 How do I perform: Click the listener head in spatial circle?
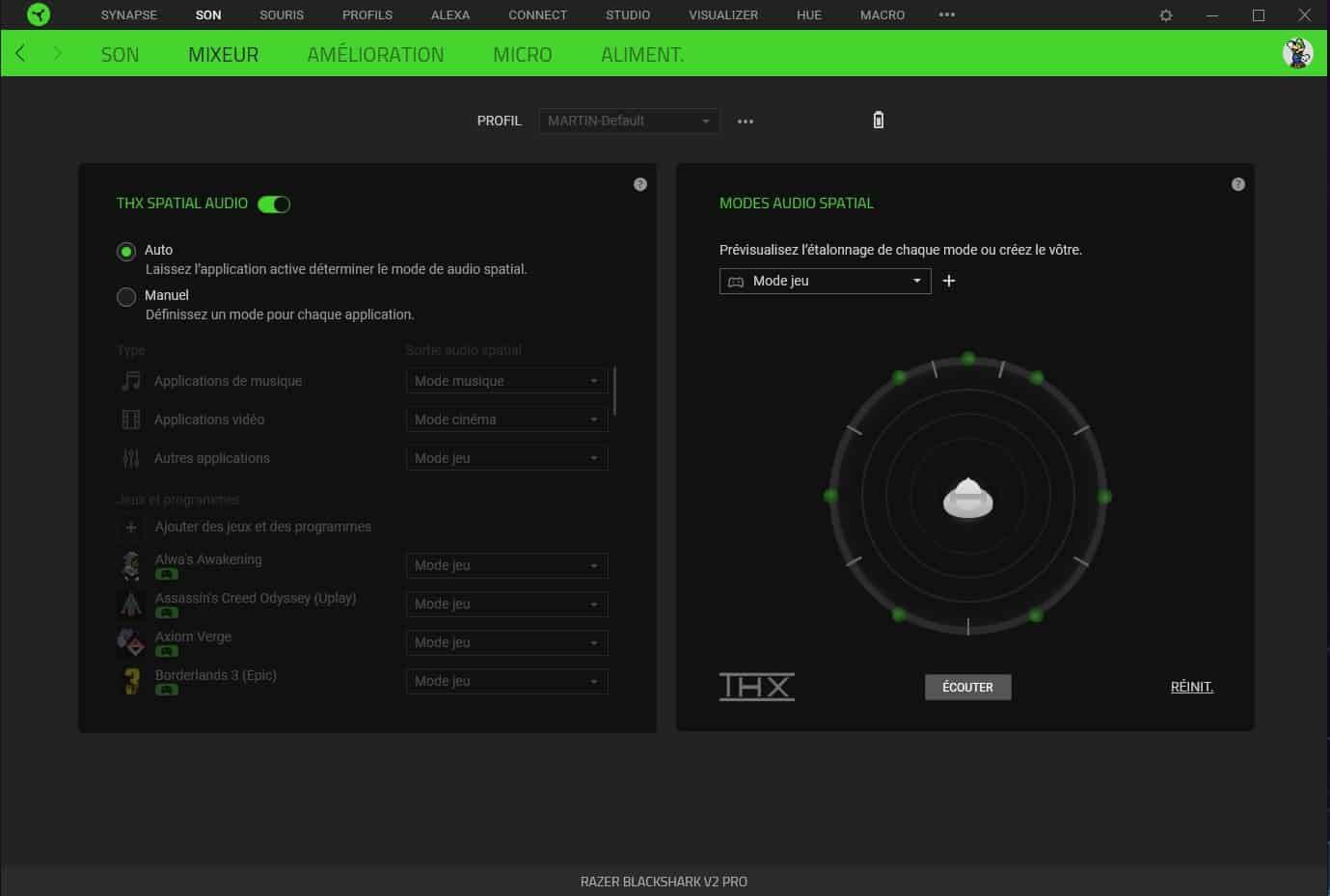967,499
